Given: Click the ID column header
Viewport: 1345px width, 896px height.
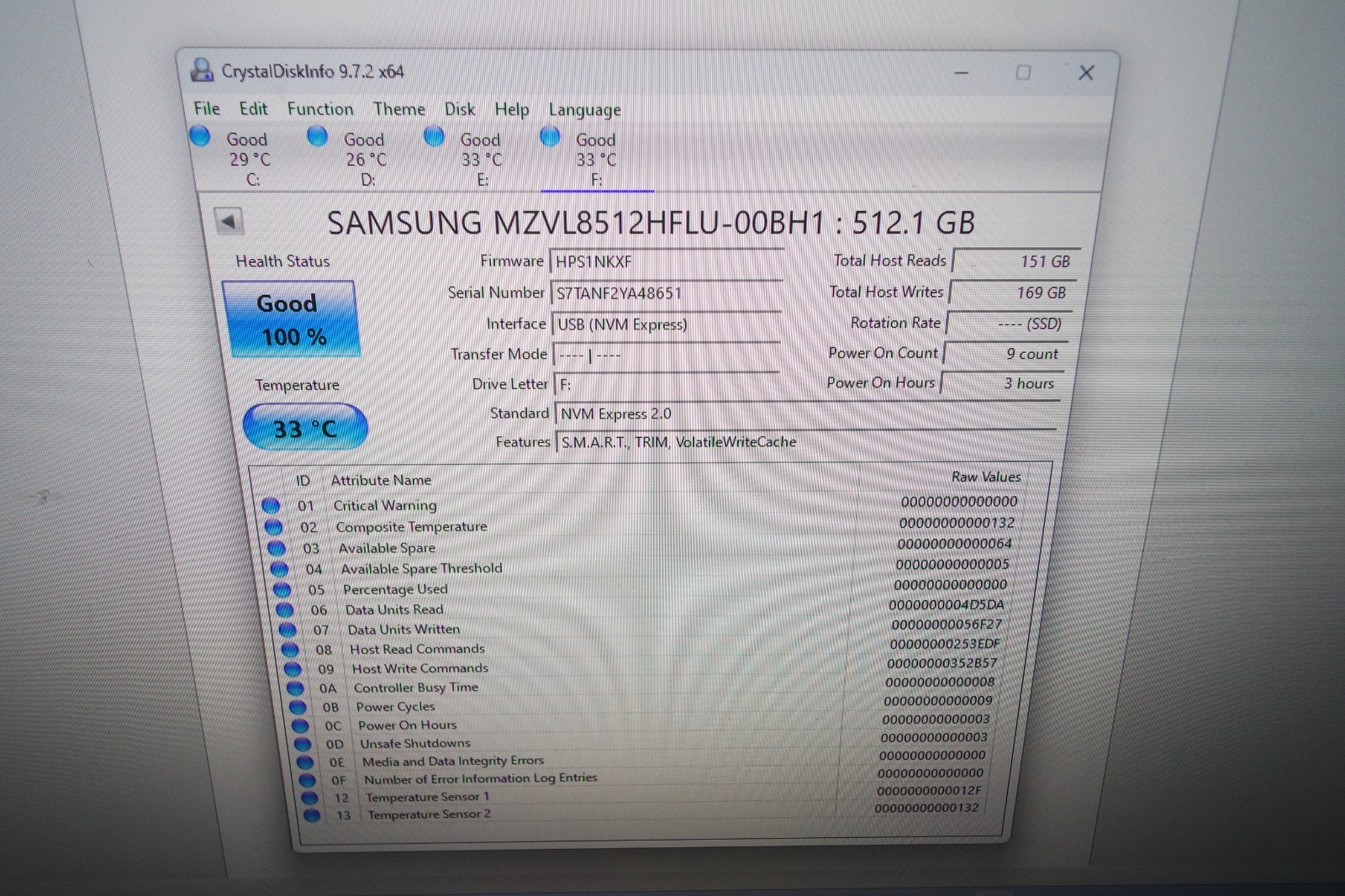Looking at the screenshot, I should point(303,480).
